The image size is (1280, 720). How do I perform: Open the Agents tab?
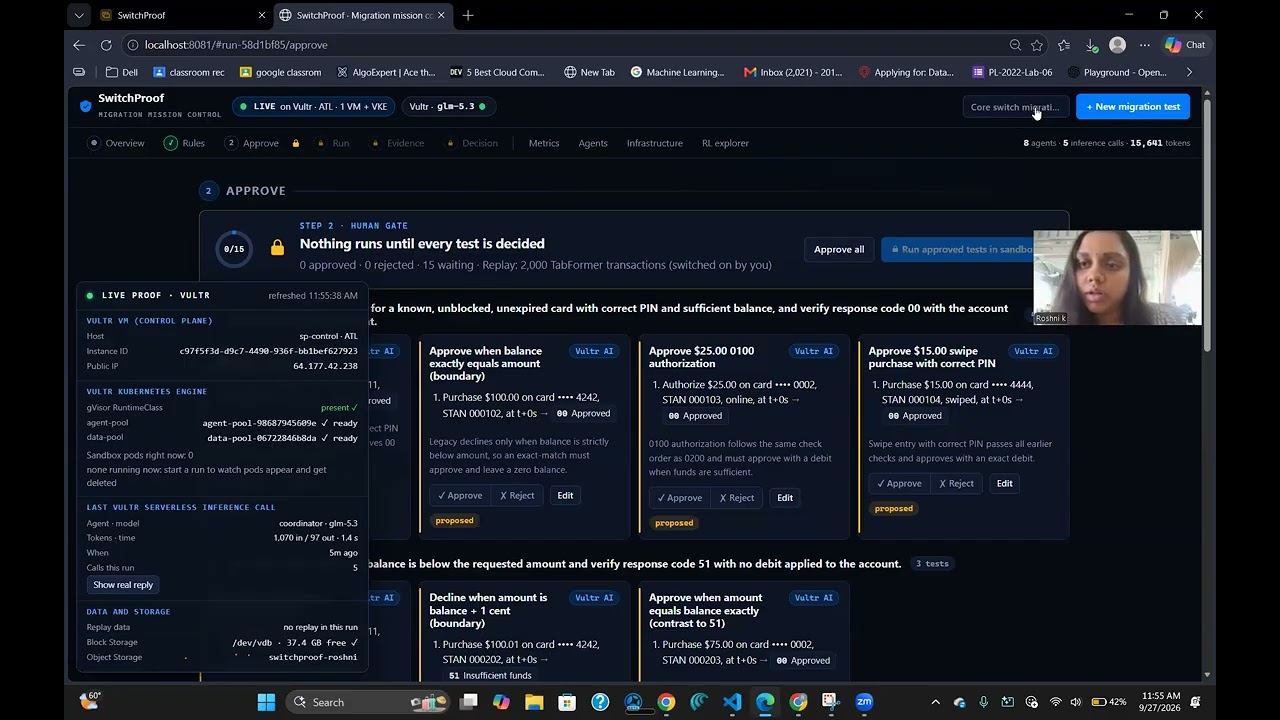pos(593,143)
